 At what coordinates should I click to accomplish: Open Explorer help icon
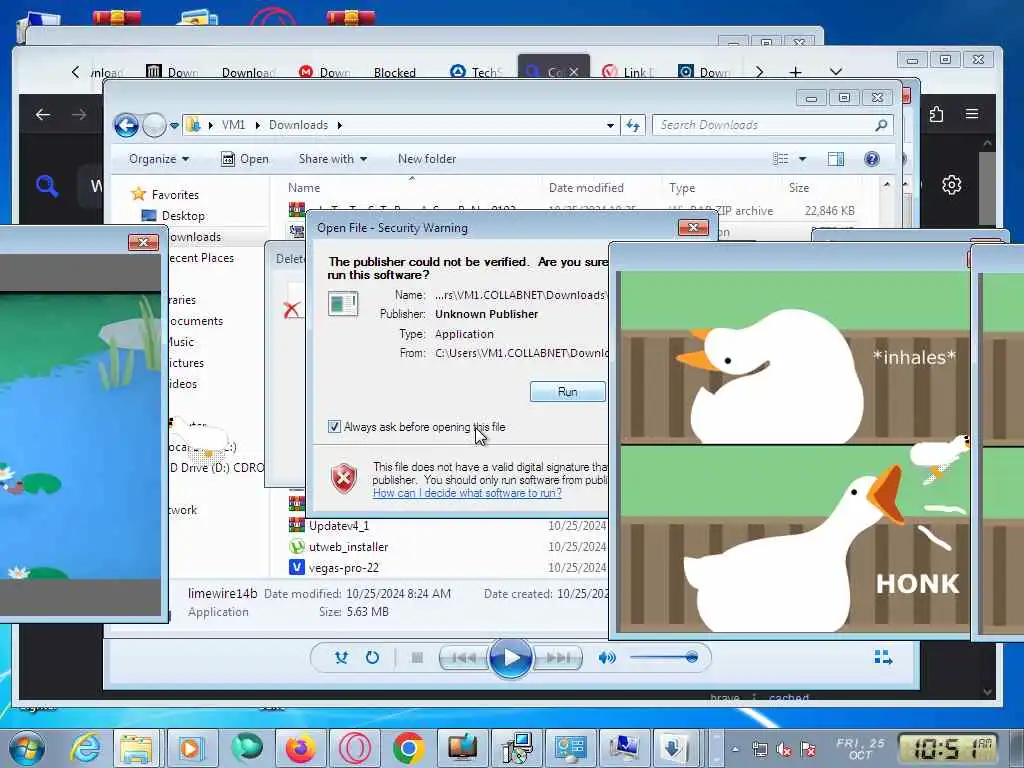pyautogui.click(x=872, y=159)
